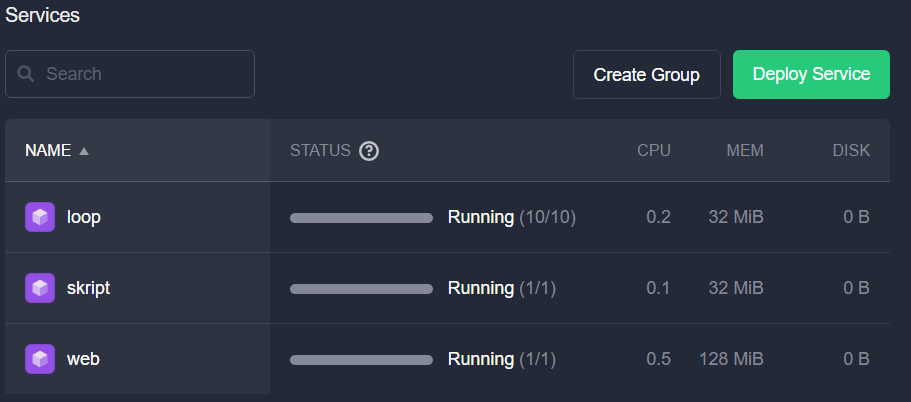Open the loop service
The width and height of the screenshot is (911, 402).
tap(84, 217)
